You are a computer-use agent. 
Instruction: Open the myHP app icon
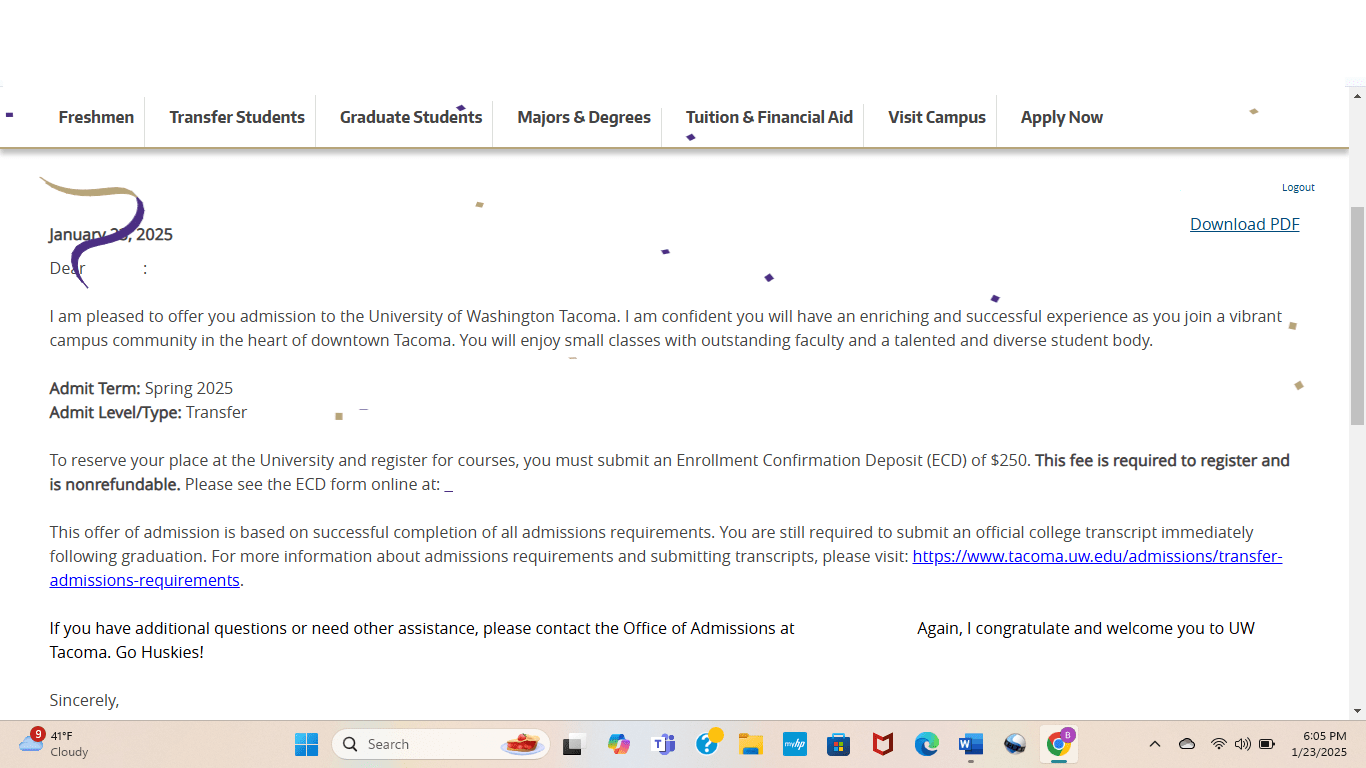click(x=794, y=744)
